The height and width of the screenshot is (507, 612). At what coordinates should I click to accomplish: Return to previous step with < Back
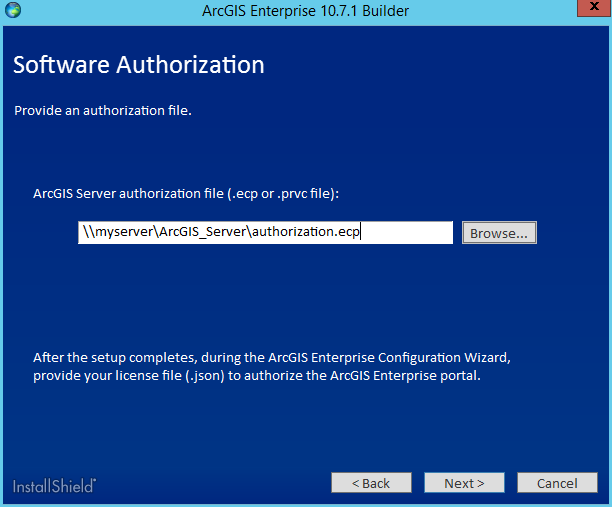tap(370, 483)
